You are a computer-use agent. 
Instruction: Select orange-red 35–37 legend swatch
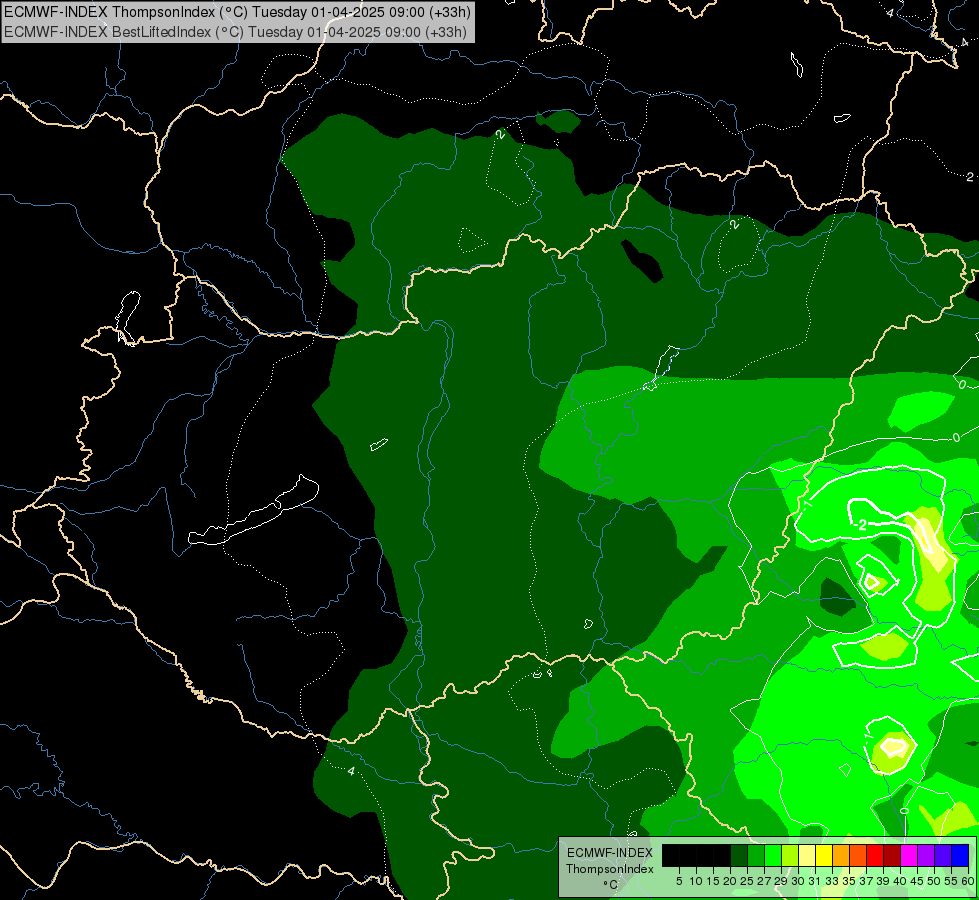(x=857, y=855)
